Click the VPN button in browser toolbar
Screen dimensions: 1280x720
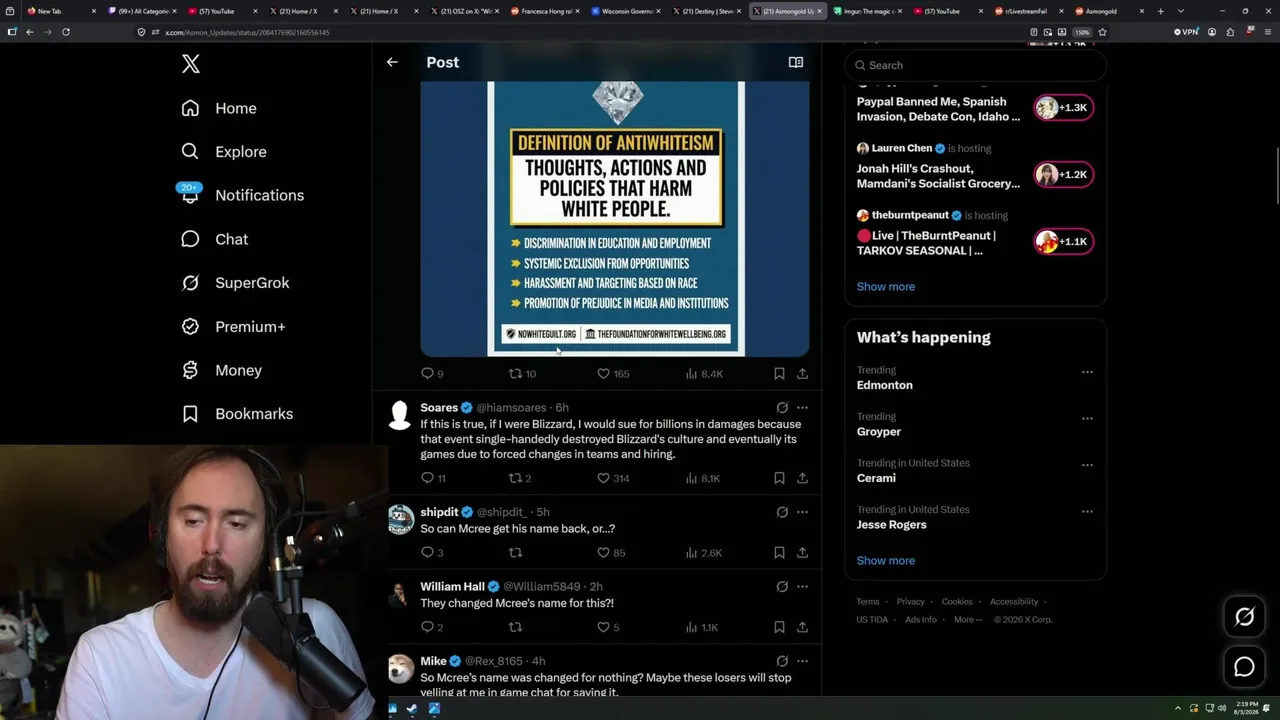[1186, 32]
